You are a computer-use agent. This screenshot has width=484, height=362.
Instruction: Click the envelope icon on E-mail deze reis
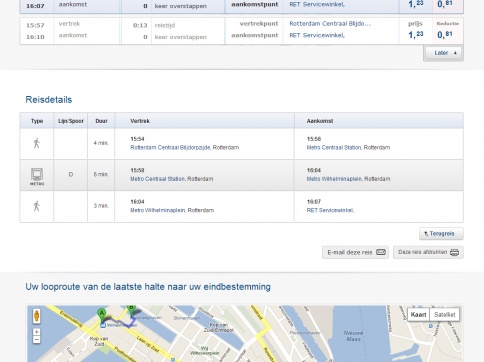(x=381, y=252)
